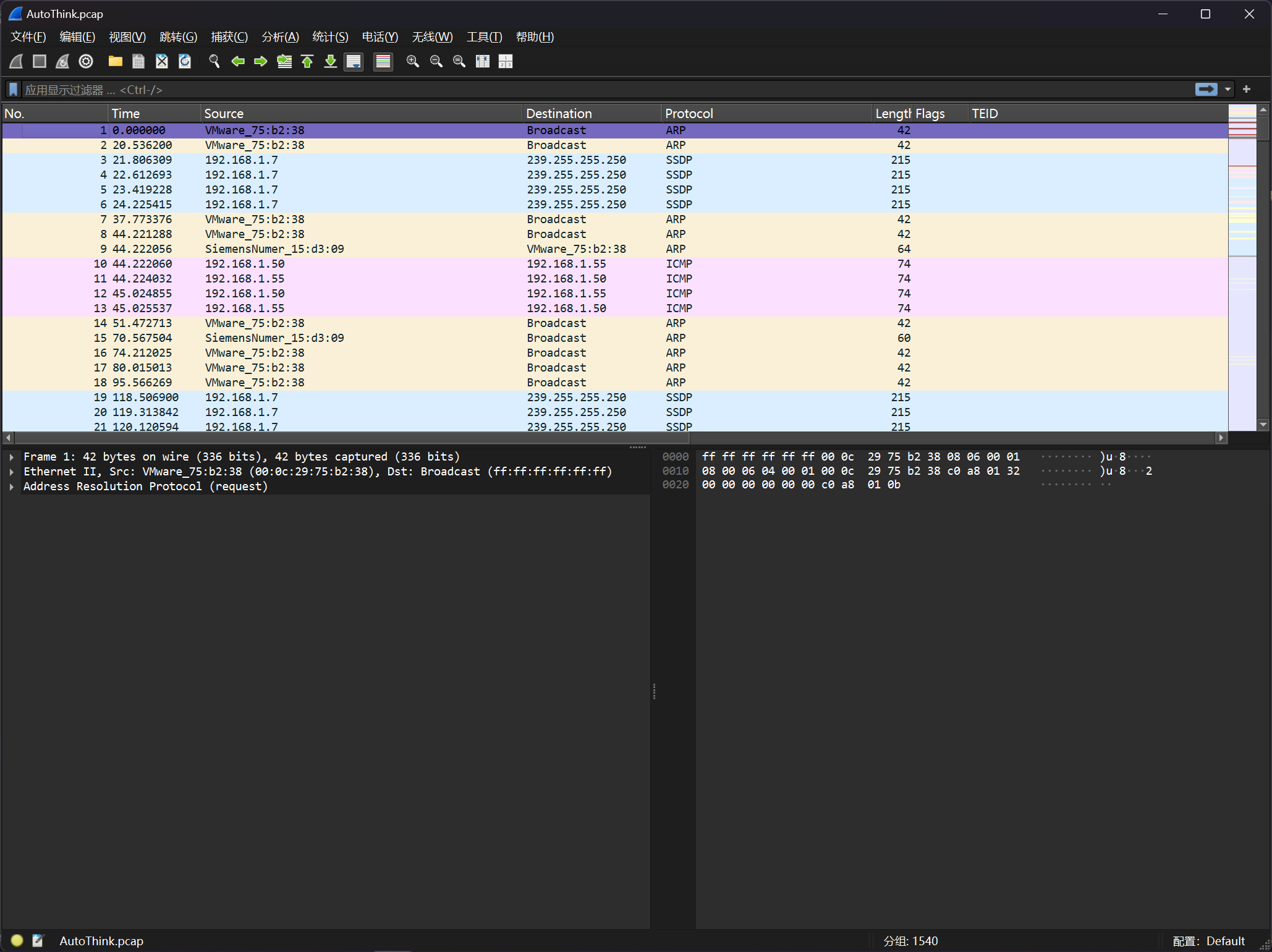This screenshot has width=1272, height=952.
Task: Reload this capture file icon
Action: pyautogui.click(x=185, y=61)
